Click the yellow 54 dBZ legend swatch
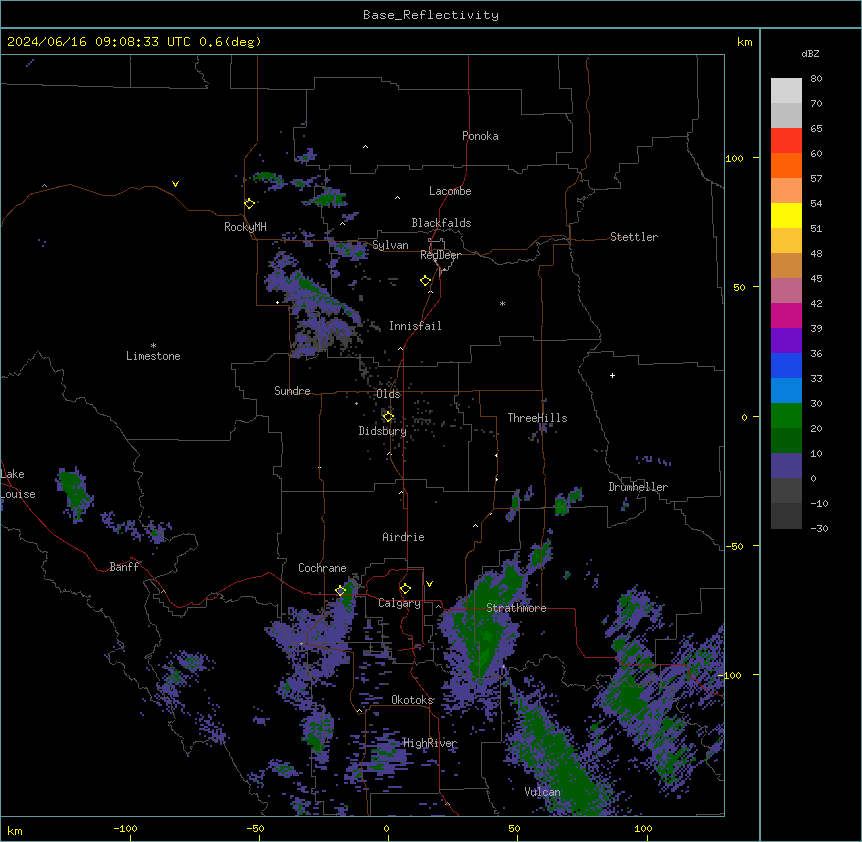The height and width of the screenshot is (842, 862). tap(786, 215)
